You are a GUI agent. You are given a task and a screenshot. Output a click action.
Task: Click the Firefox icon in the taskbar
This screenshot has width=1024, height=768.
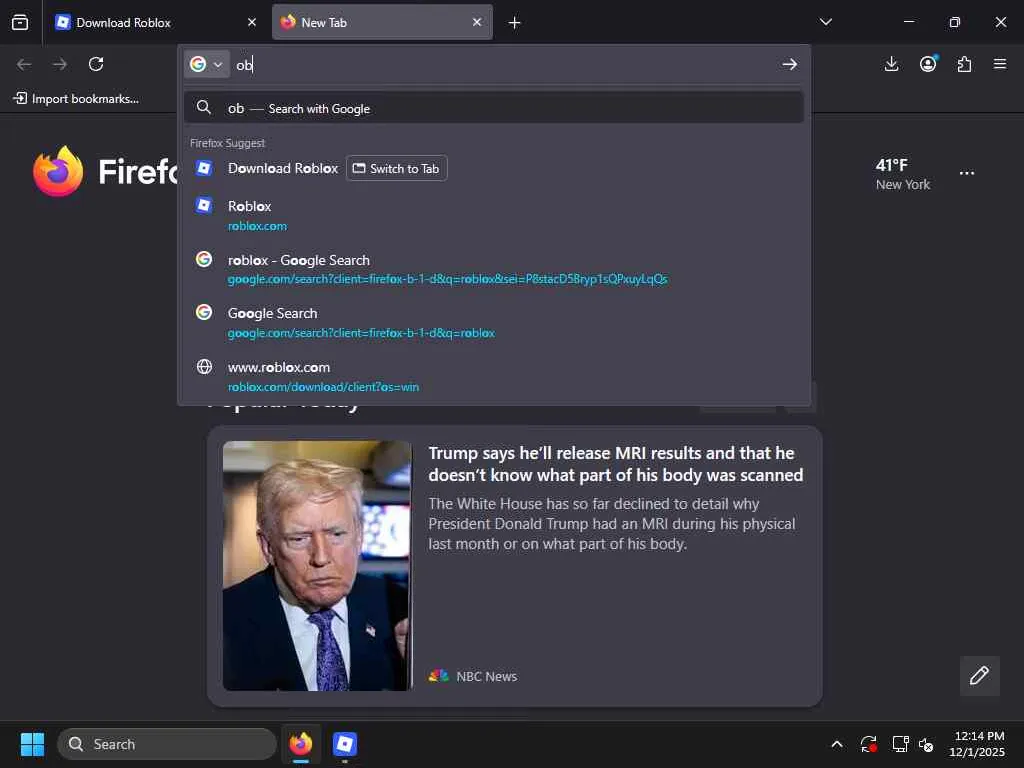tap(301, 744)
